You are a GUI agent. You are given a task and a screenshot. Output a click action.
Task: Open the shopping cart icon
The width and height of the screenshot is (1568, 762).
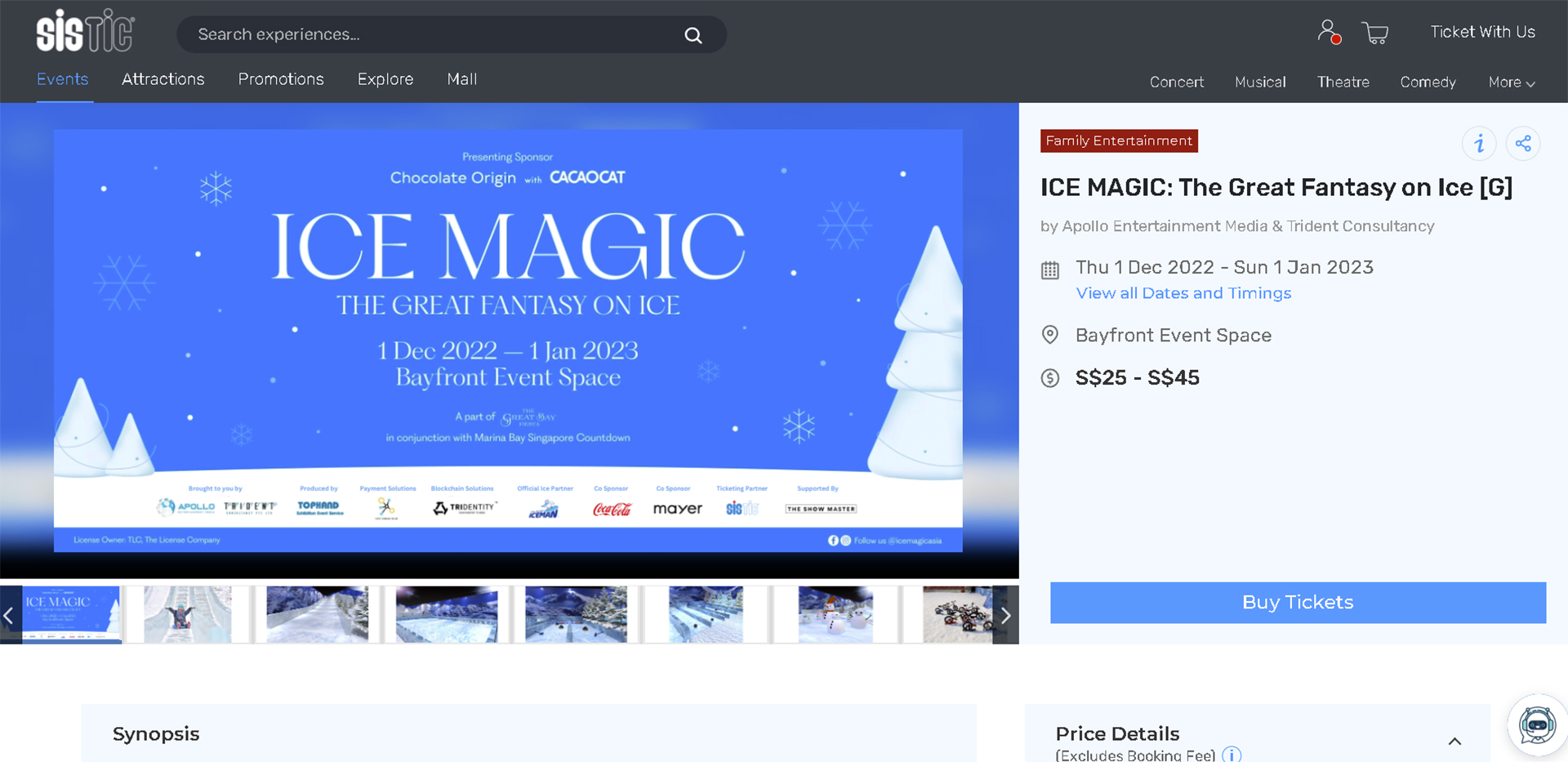coord(1375,33)
